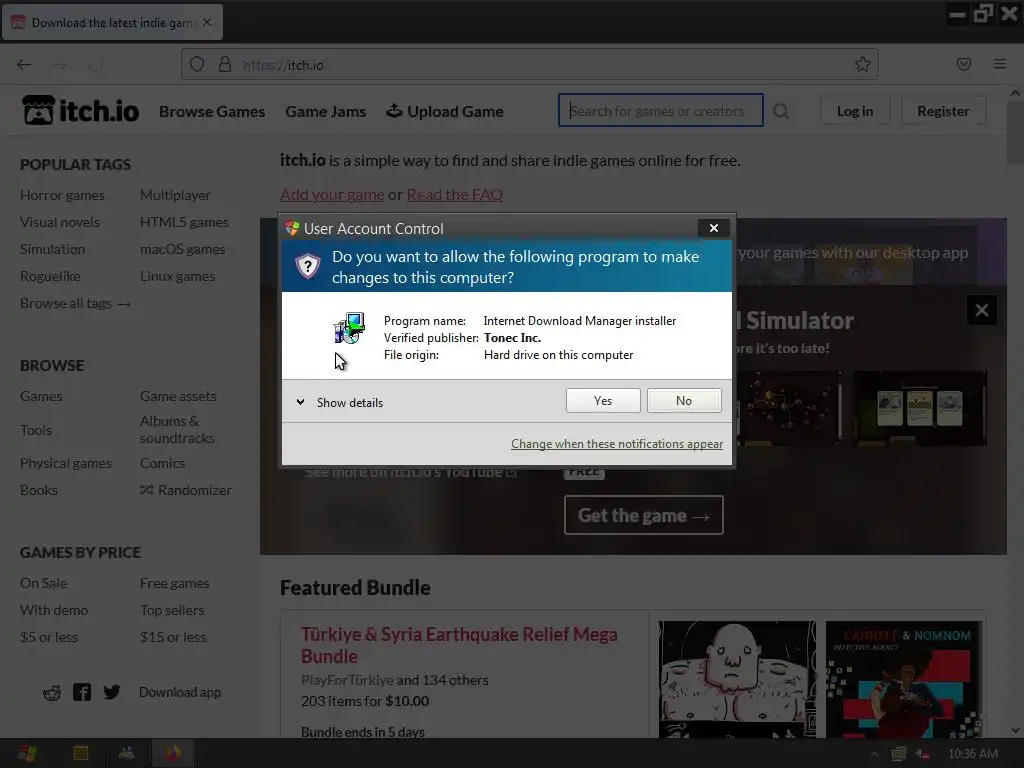This screenshot has width=1024, height=768.
Task: Browse Comics category
Action: (x=162, y=463)
